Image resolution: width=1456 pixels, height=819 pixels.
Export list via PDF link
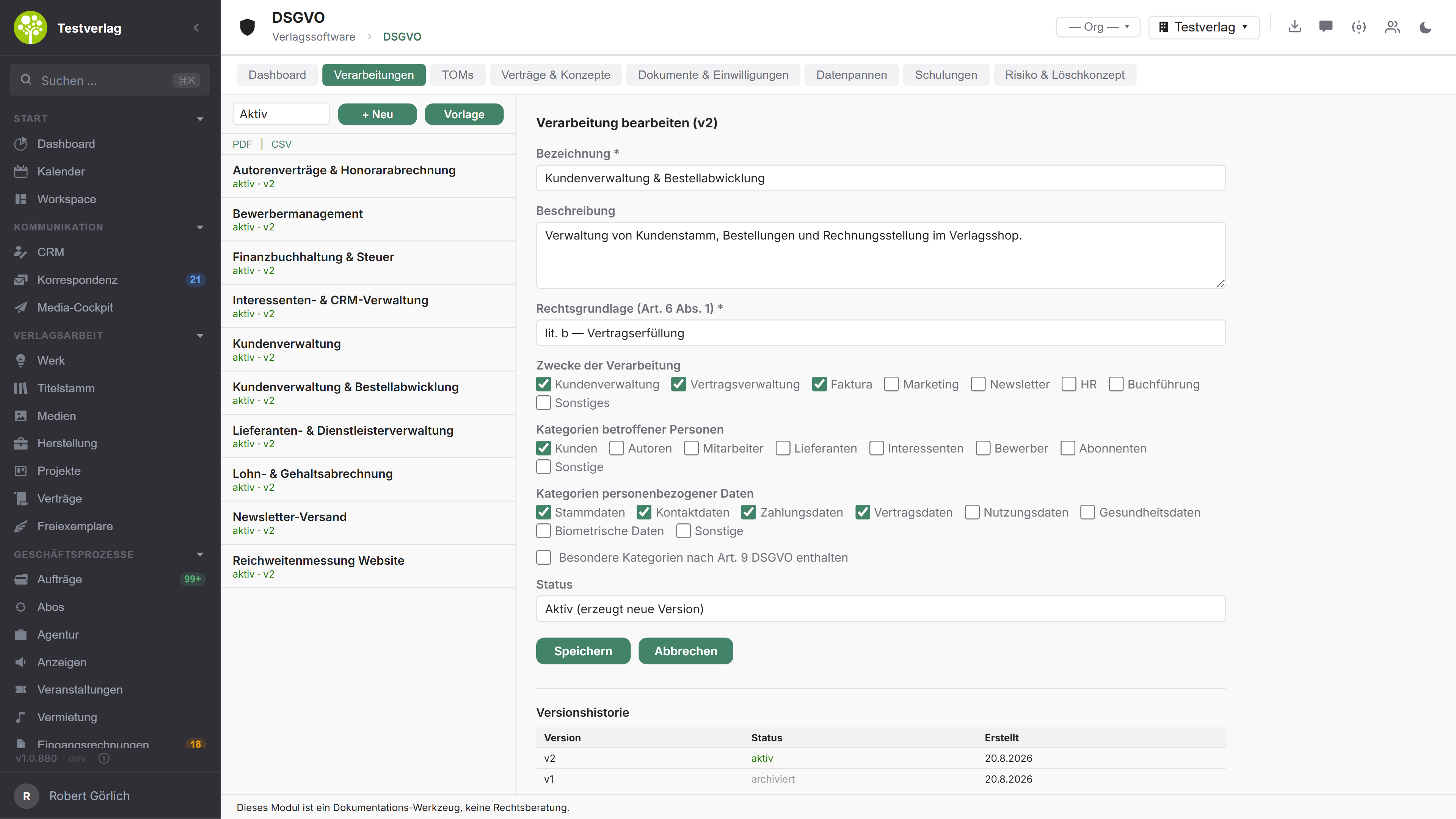click(242, 144)
